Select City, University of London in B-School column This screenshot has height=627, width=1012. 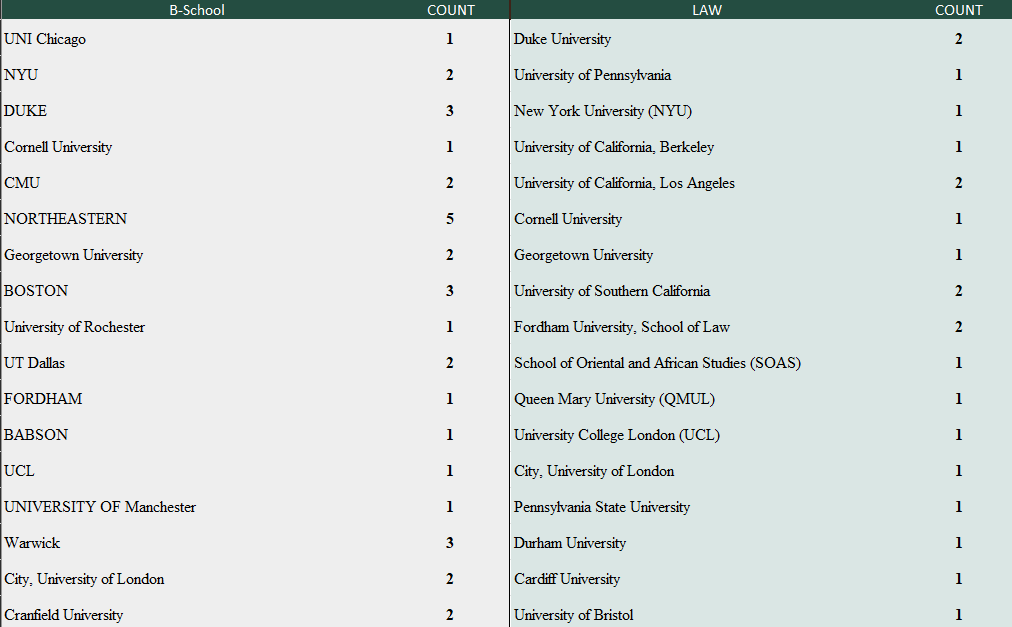click(x=84, y=579)
